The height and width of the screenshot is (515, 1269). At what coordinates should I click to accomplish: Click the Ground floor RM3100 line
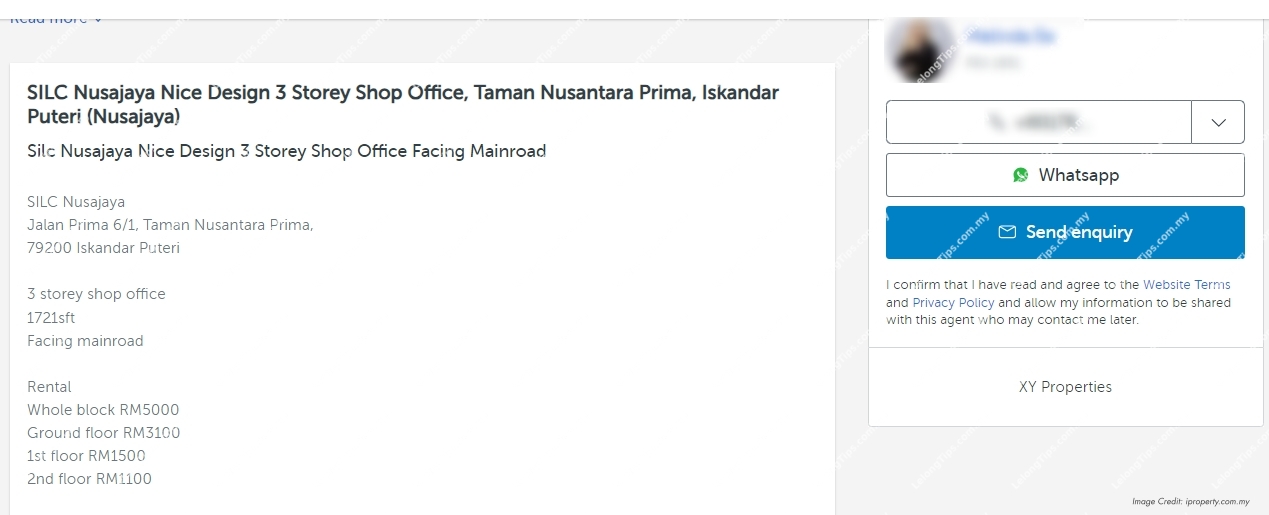pos(104,433)
